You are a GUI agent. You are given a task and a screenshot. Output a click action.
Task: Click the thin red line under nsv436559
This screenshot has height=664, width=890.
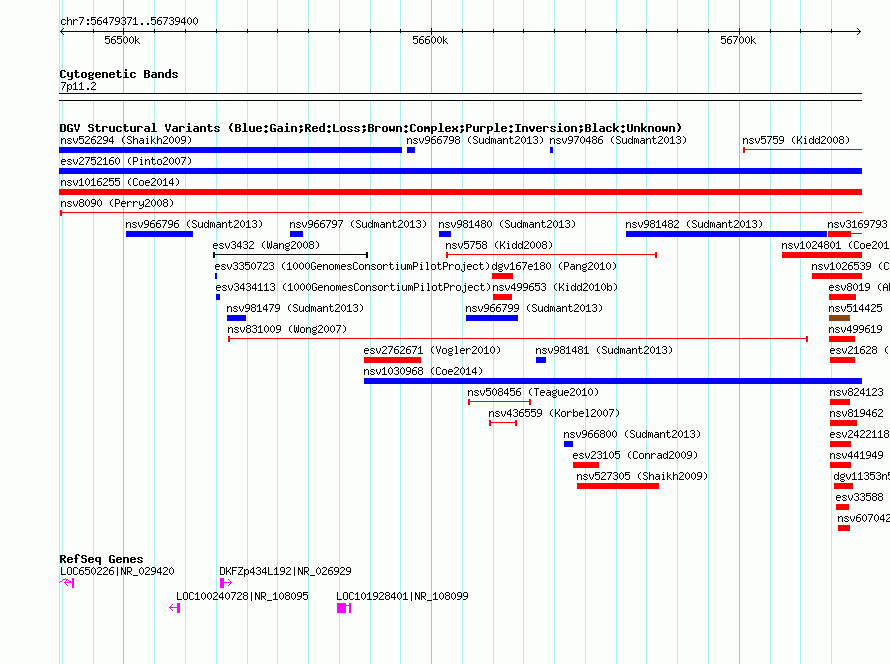coord(503,423)
